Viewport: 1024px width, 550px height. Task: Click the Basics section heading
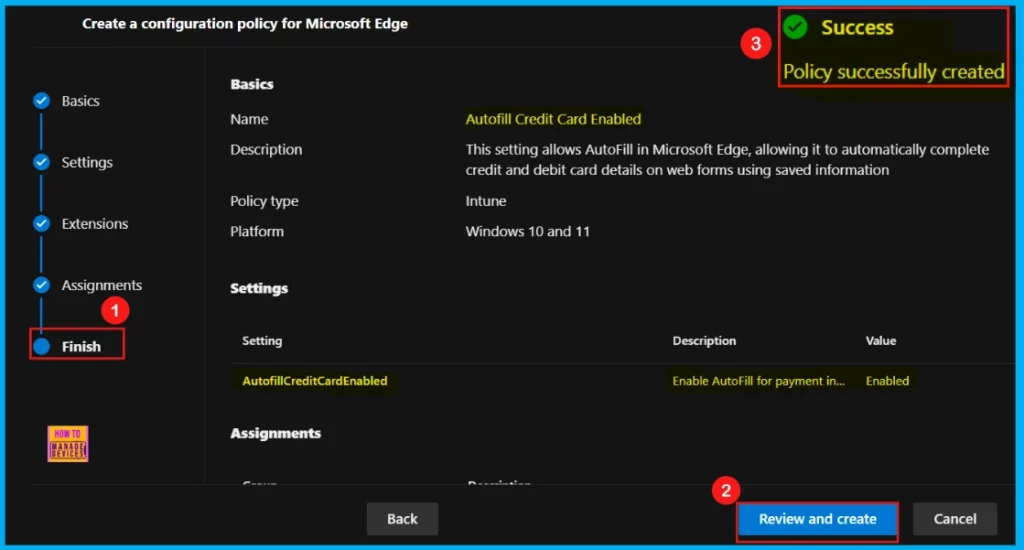click(251, 84)
